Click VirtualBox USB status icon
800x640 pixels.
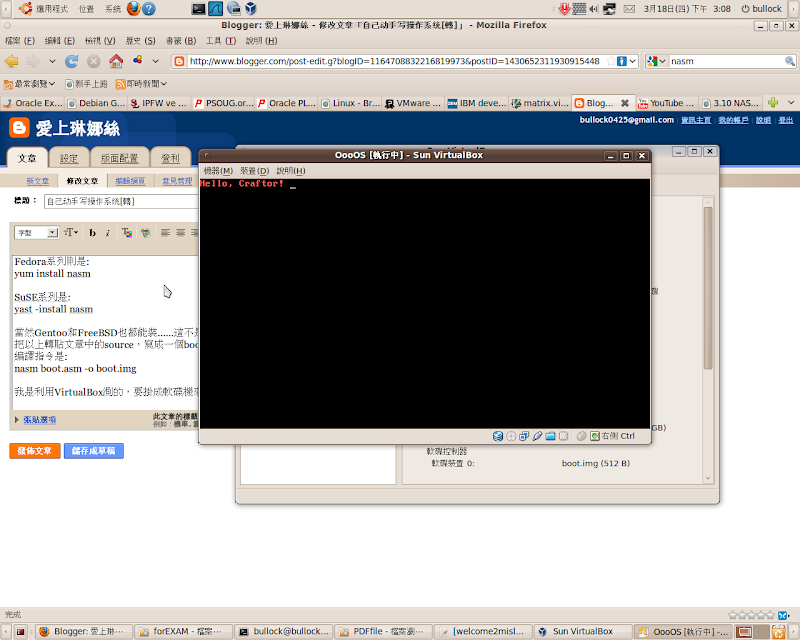[x=537, y=436]
